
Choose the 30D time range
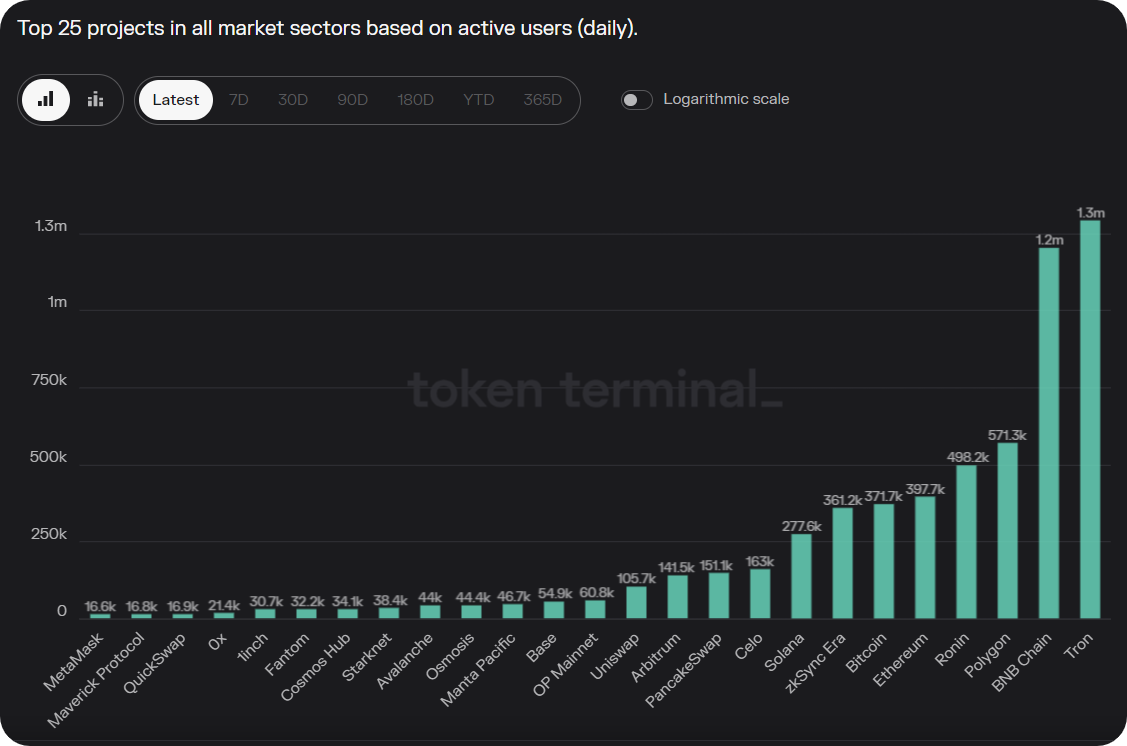pos(293,100)
